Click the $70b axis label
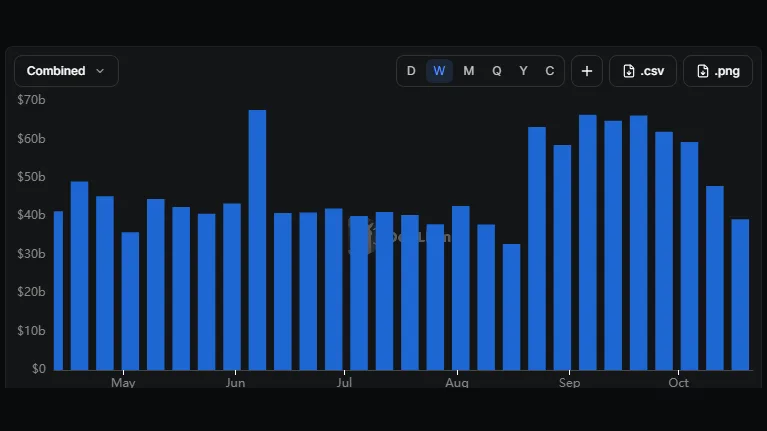This screenshot has width=767, height=431. click(x=31, y=100)
